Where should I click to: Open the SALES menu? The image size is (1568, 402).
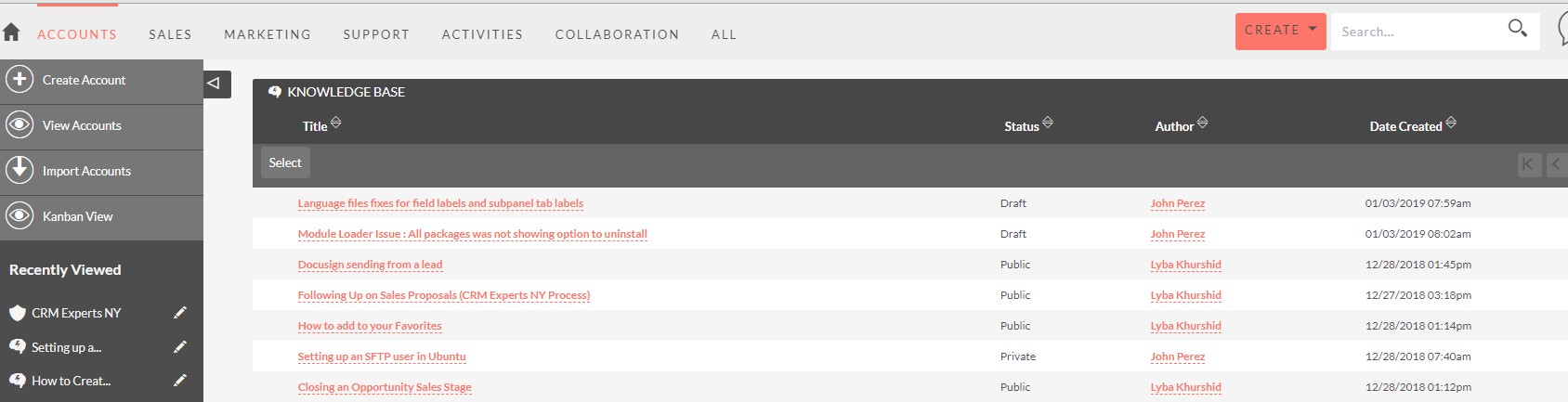170,34
